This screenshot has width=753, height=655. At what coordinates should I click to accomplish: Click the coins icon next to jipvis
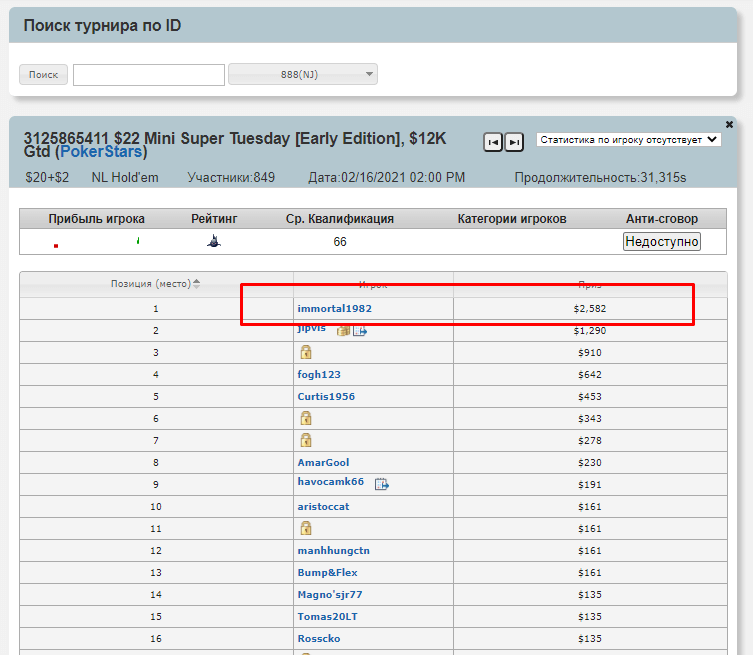point(343,331)
